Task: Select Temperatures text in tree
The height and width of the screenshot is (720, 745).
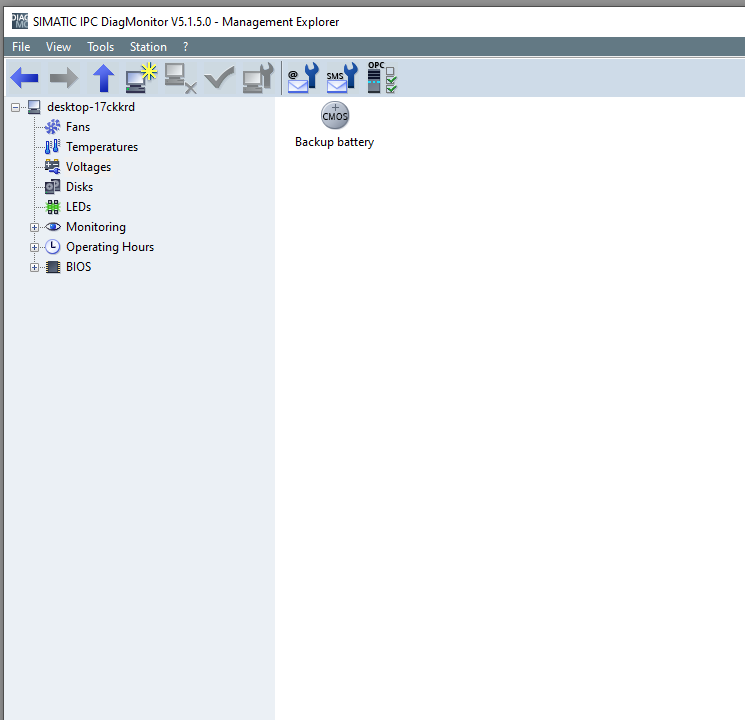Action: (102, 147)
